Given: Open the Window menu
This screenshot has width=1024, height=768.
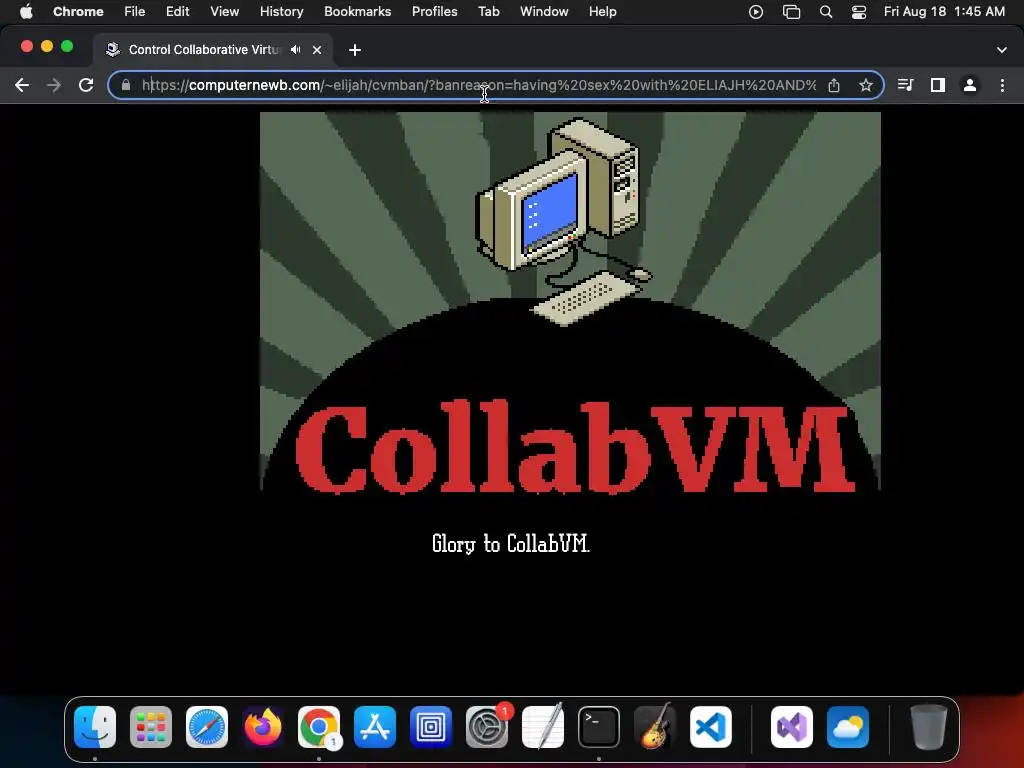Looking at the screenshot, I should tap(544, 12).
